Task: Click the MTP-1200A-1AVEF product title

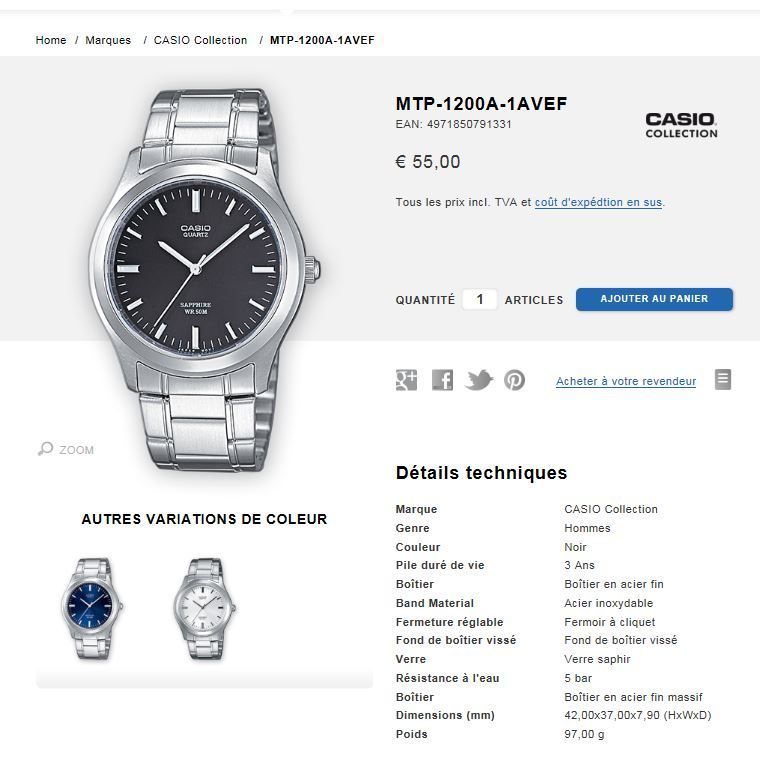Action: [x=481, y=104]
